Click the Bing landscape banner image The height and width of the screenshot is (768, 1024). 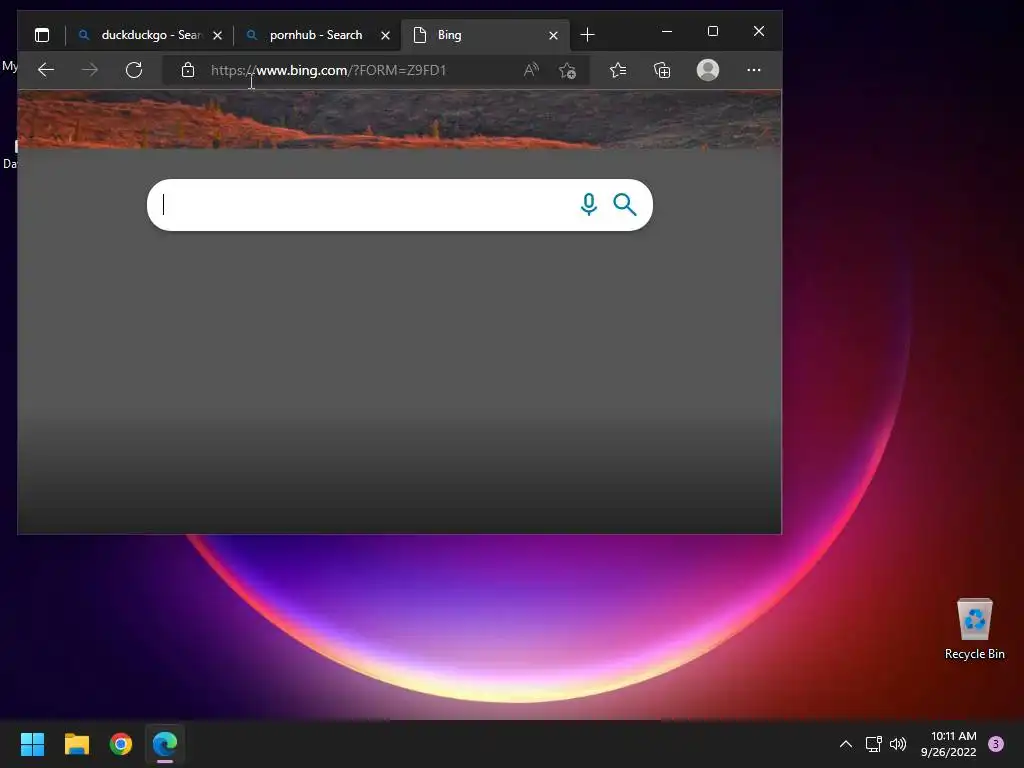[399, 120]
